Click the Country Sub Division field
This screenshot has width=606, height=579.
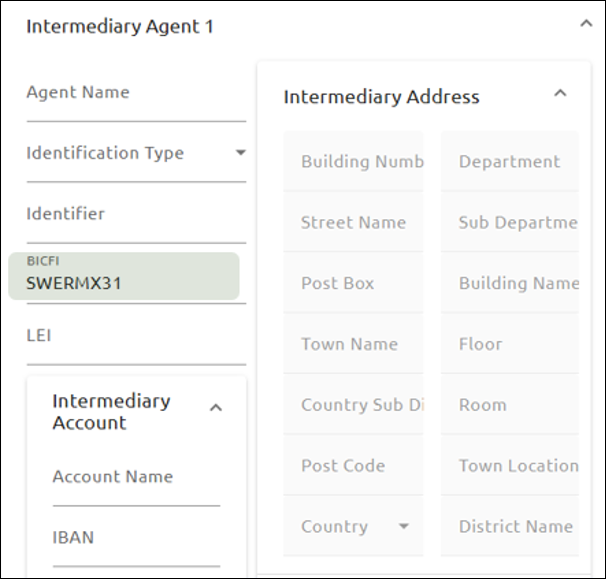[353, 405]
